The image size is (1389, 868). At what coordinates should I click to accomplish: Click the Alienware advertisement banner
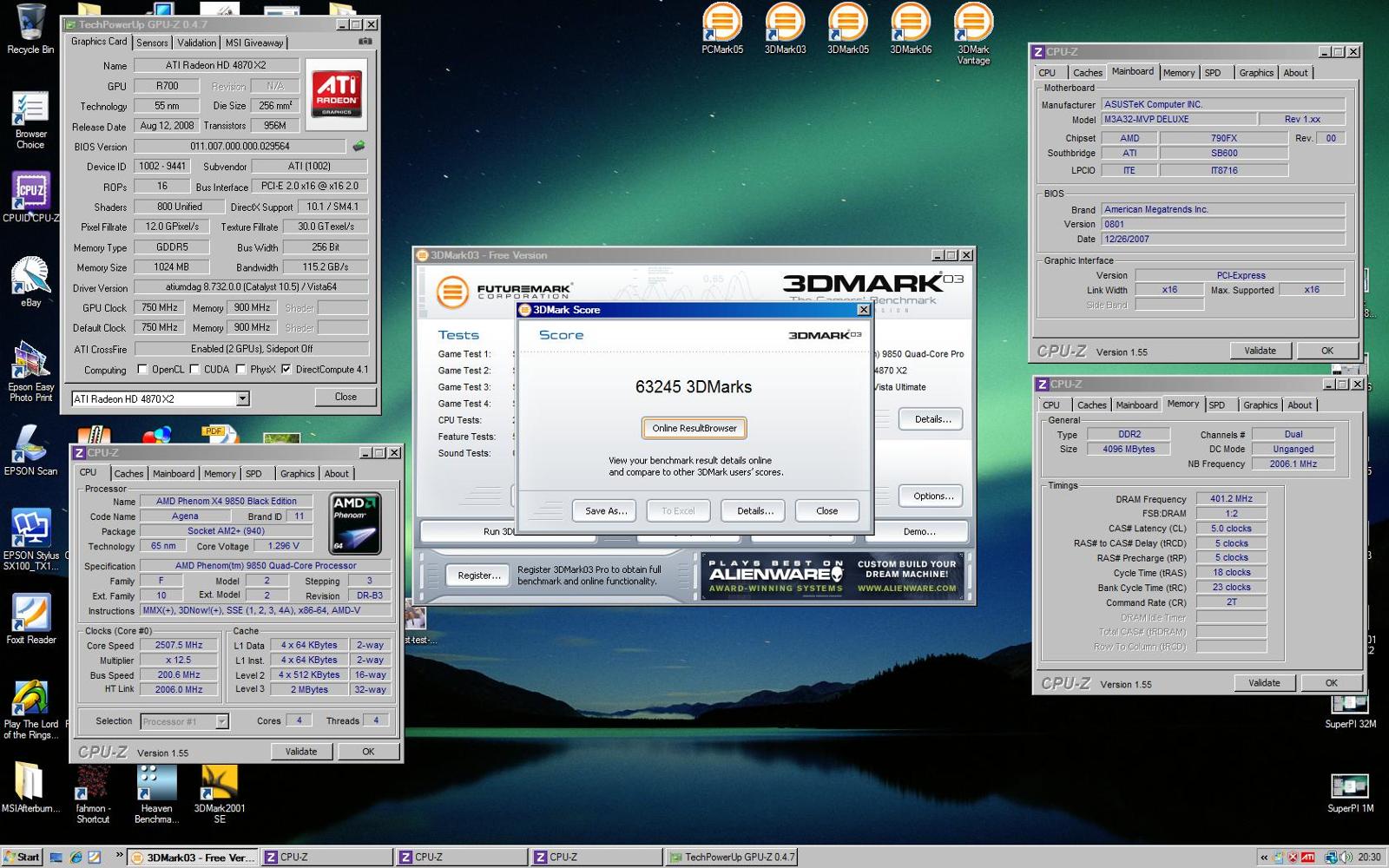[833, 575]
